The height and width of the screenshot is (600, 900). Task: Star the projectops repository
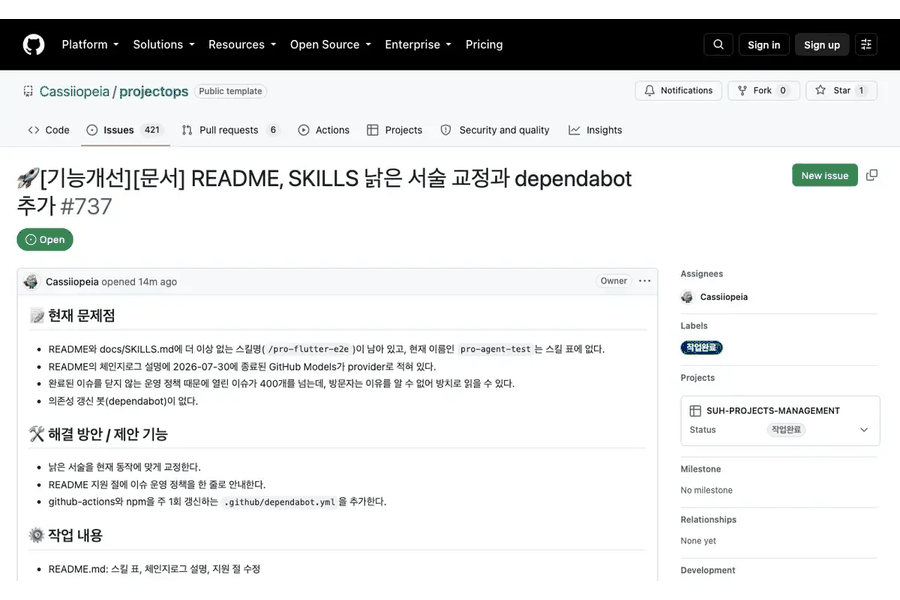click(841, 91)
